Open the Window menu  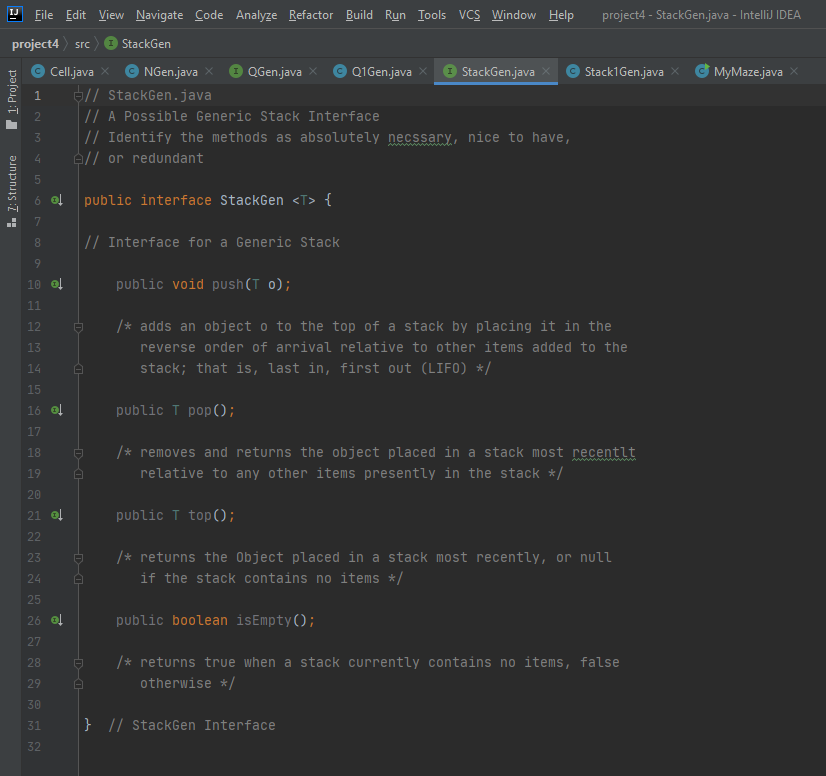coord(514,15)
